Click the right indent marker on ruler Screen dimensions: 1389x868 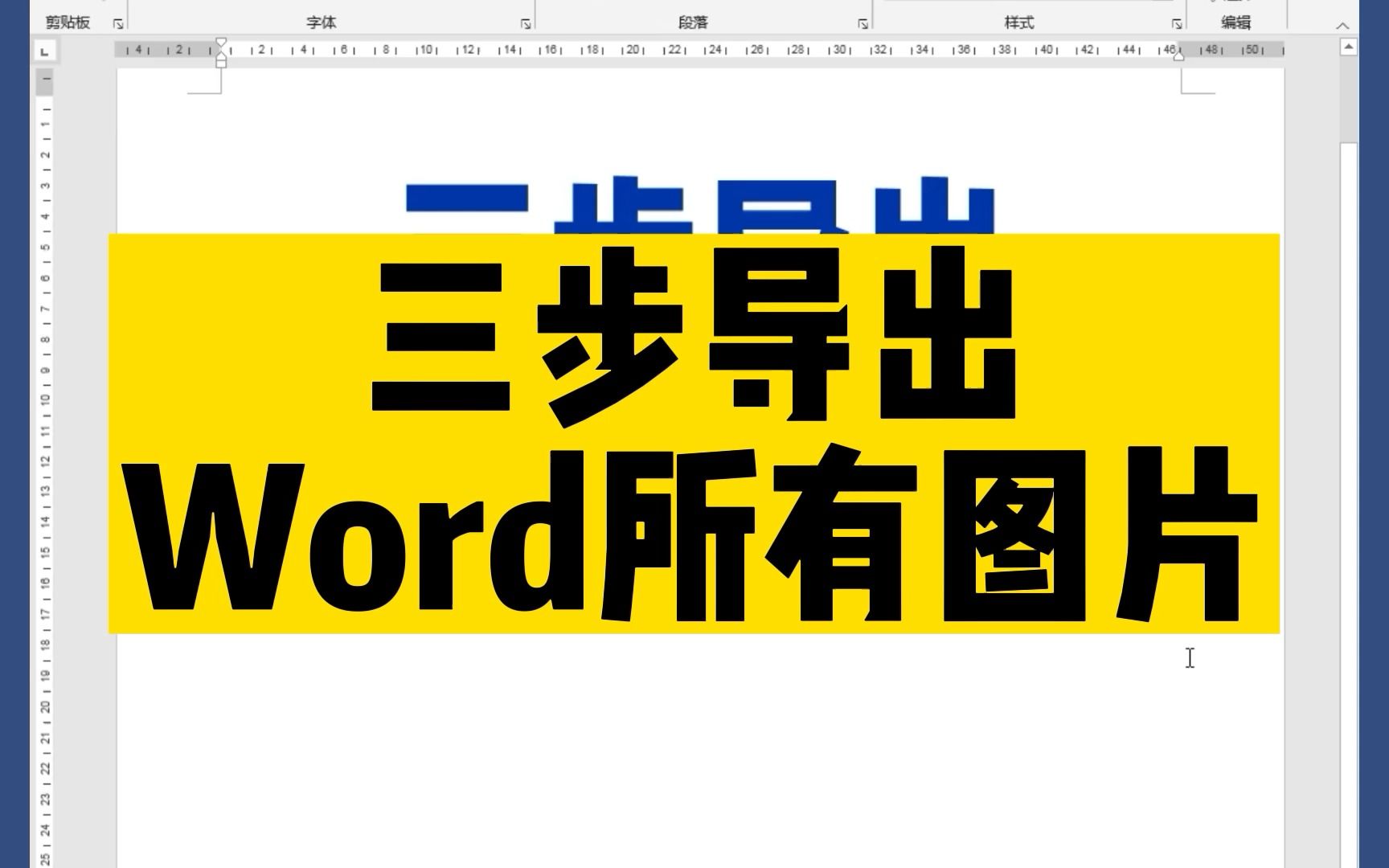click(1178, 55)
